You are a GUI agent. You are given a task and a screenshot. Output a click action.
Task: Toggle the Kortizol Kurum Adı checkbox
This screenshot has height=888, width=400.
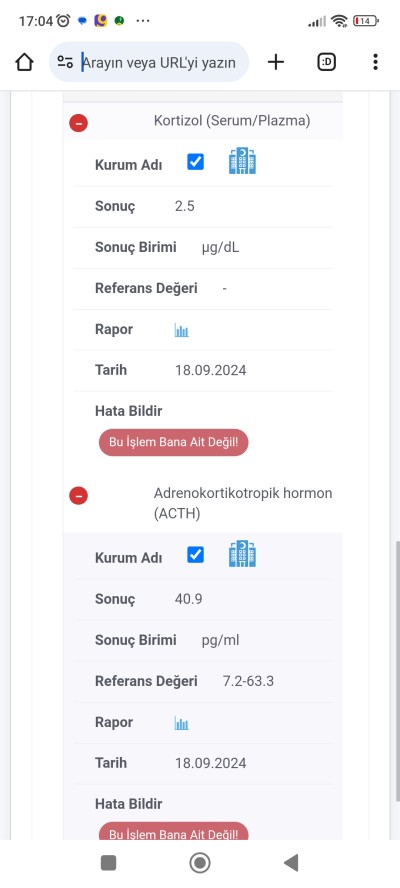click(195, 162)
